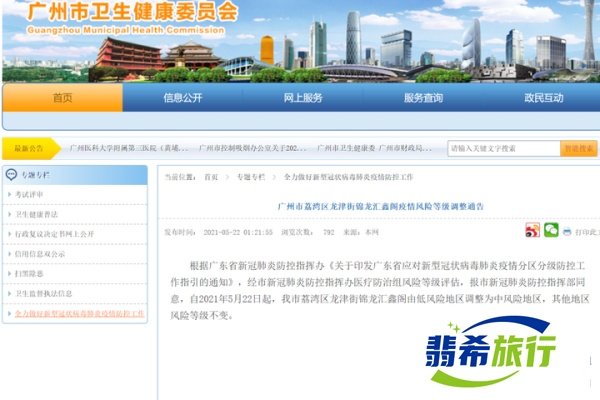
Task: Switch to the 政民互动 navigation tab
Action: click(543, 98)
